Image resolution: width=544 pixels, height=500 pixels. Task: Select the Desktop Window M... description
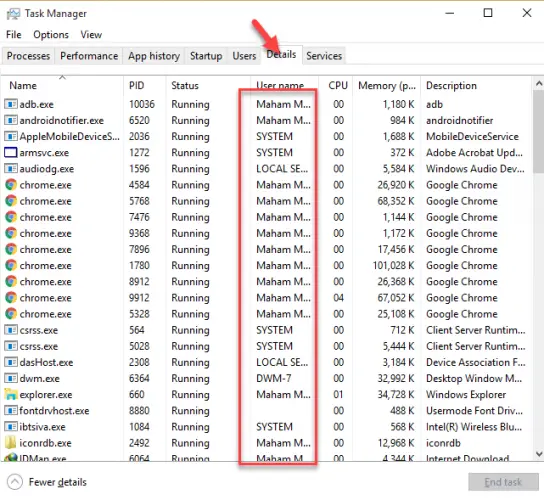(x=474, y=379)
